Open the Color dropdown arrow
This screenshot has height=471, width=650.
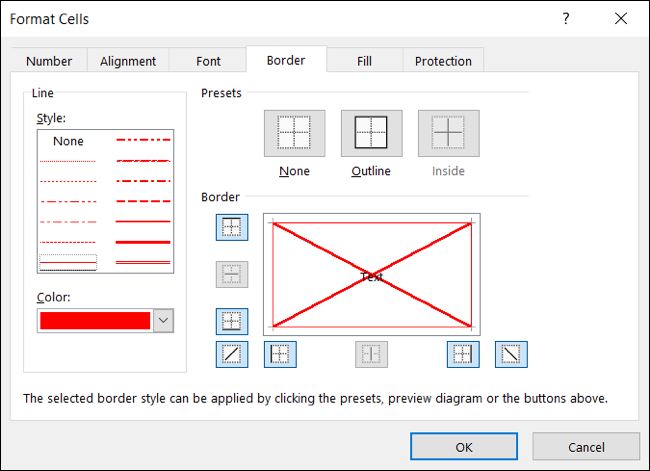click(x=164, y=320)
